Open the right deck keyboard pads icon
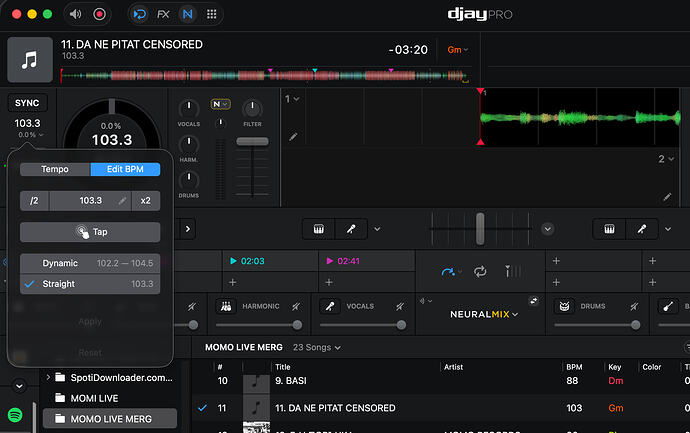690x433 pixels. pyautogui.click(x=609, y=229)
